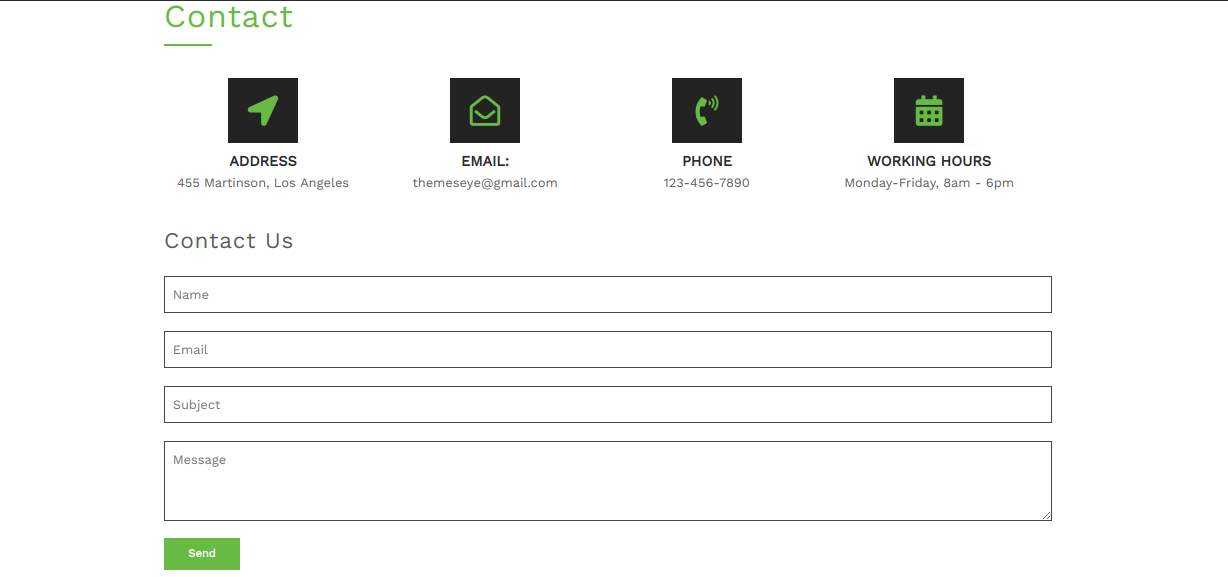Click the open envelope email icon
Image resolution: width=1228 pixels, height=577 pixels.
pyautogui.click(x=485, y=110)
